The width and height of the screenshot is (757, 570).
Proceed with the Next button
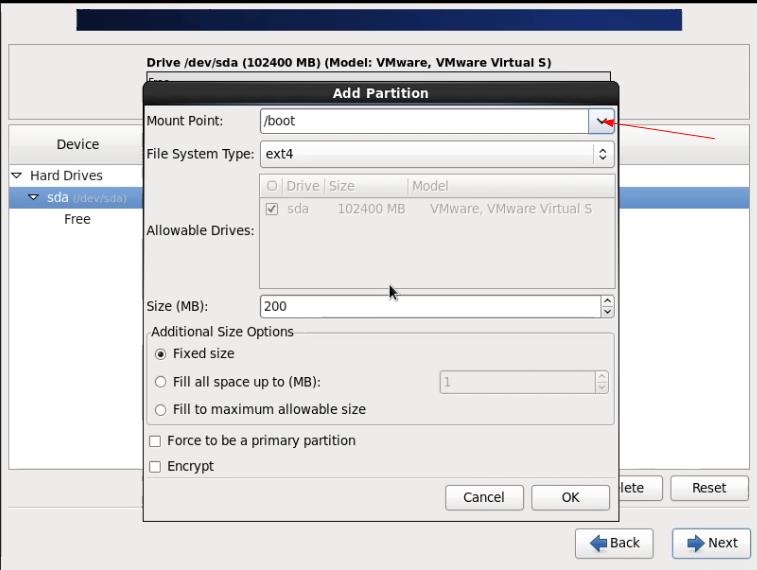tap(712, 543)
